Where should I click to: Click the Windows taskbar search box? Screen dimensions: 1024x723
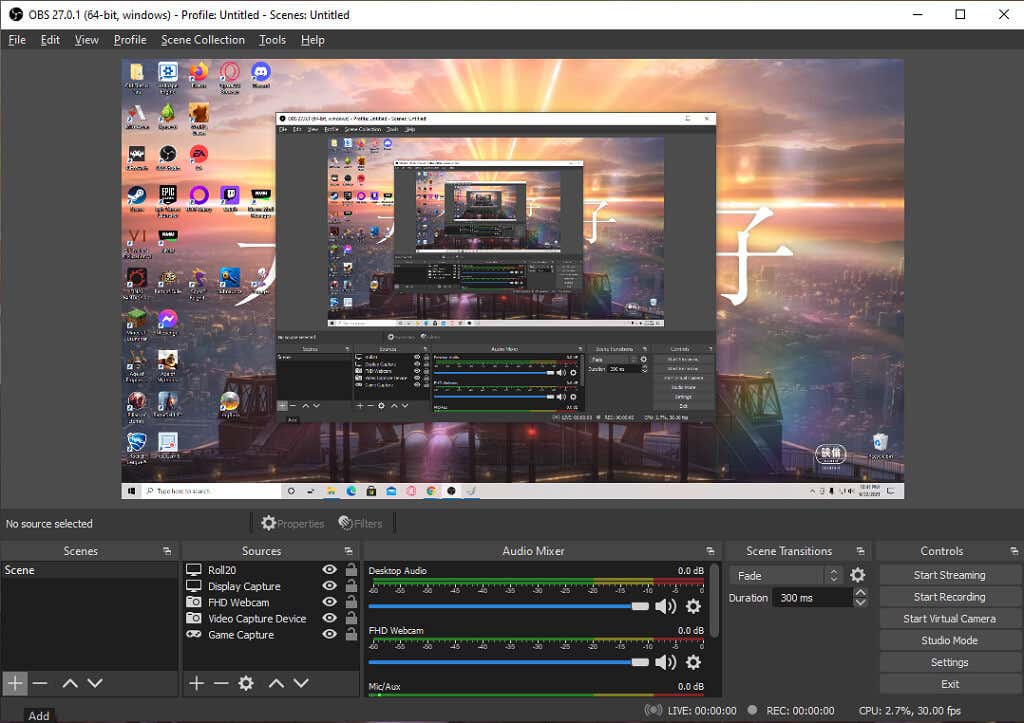coord(205,491)
